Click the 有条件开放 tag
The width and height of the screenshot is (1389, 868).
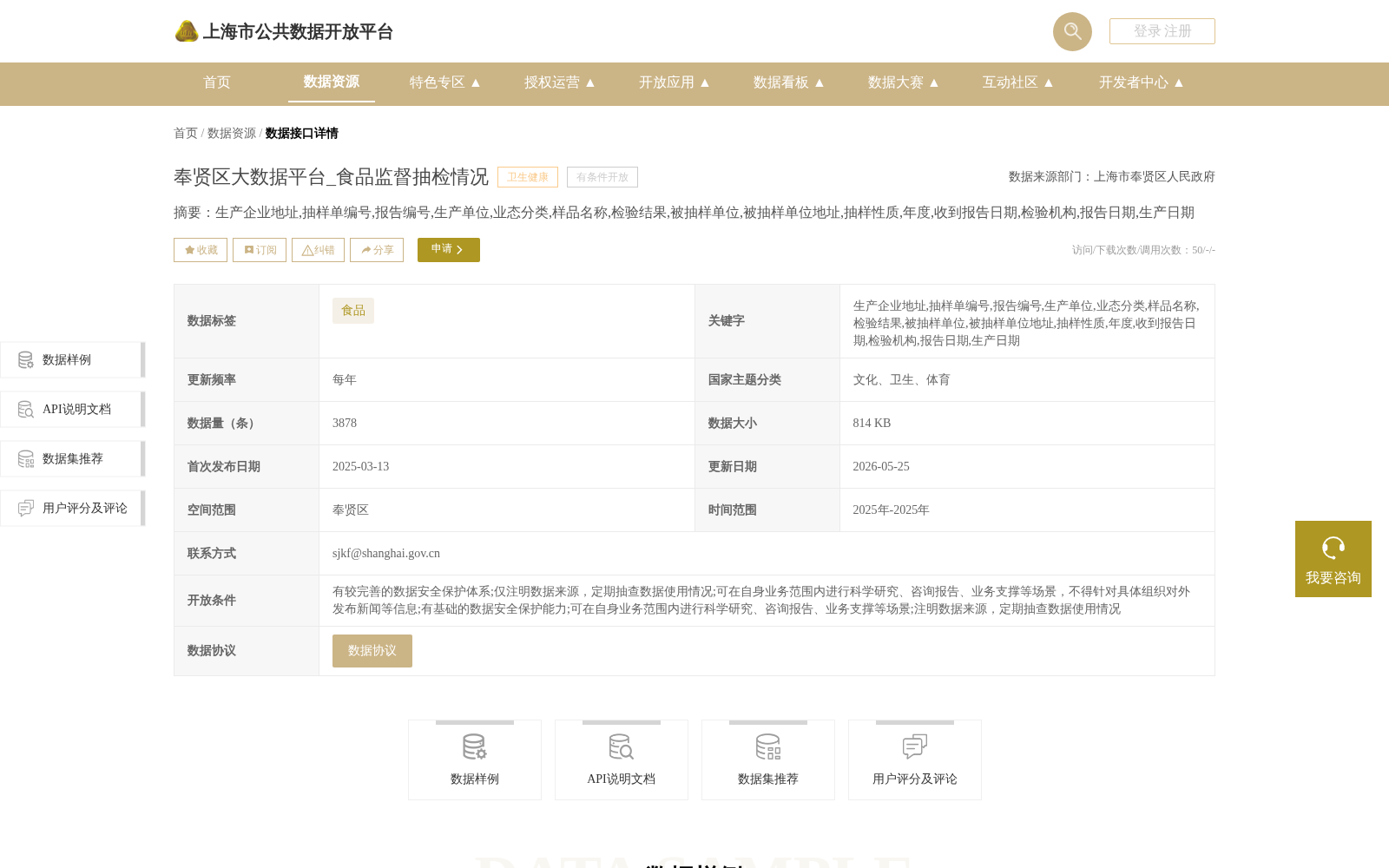click(602, 177)
